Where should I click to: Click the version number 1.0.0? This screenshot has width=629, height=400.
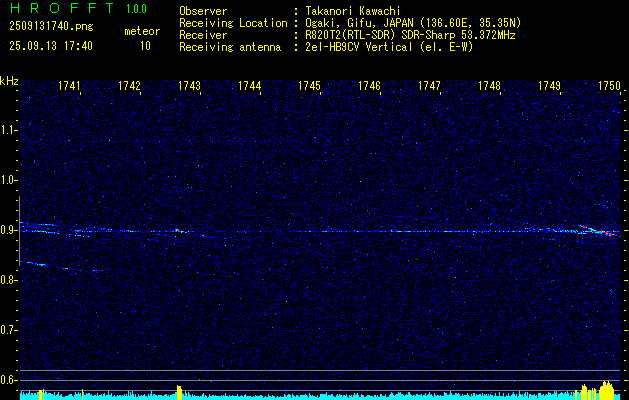[x=136, y=8]
